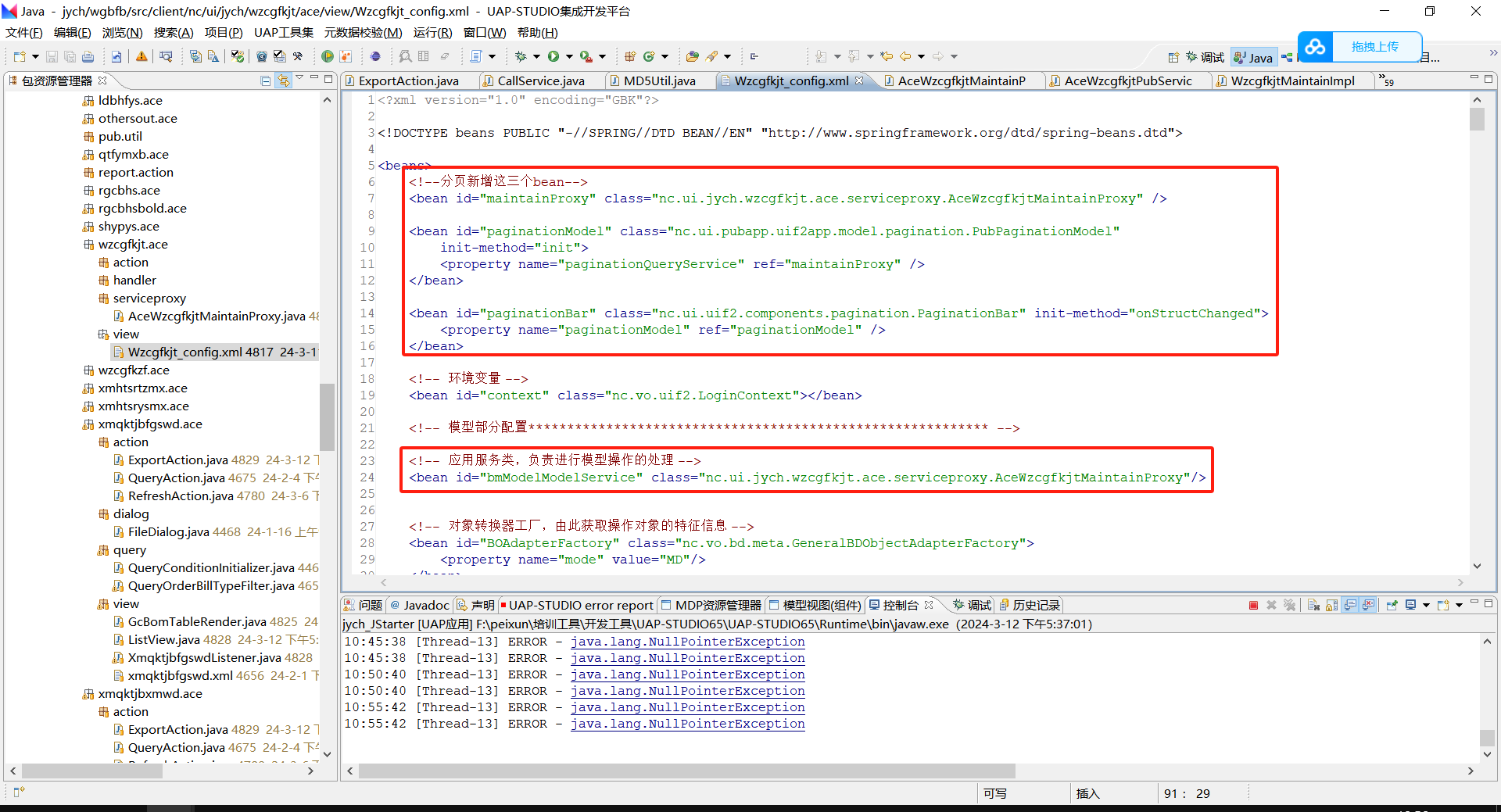1501x812 pixels.
Task: Switch to the 问题 tab
Action: (x=364, y=605)
